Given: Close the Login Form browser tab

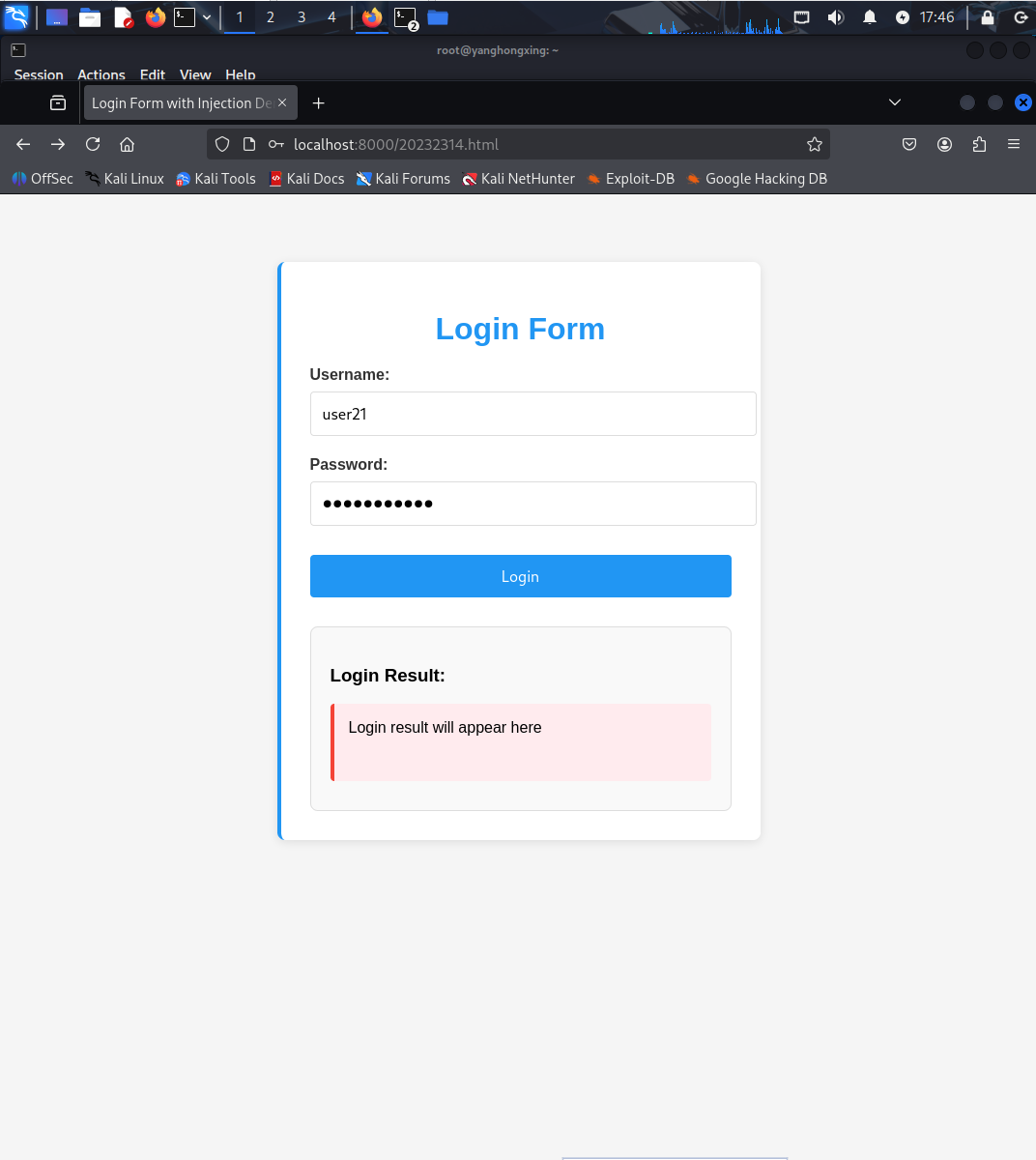Looking at the screenshot, I should coord(282,102).
